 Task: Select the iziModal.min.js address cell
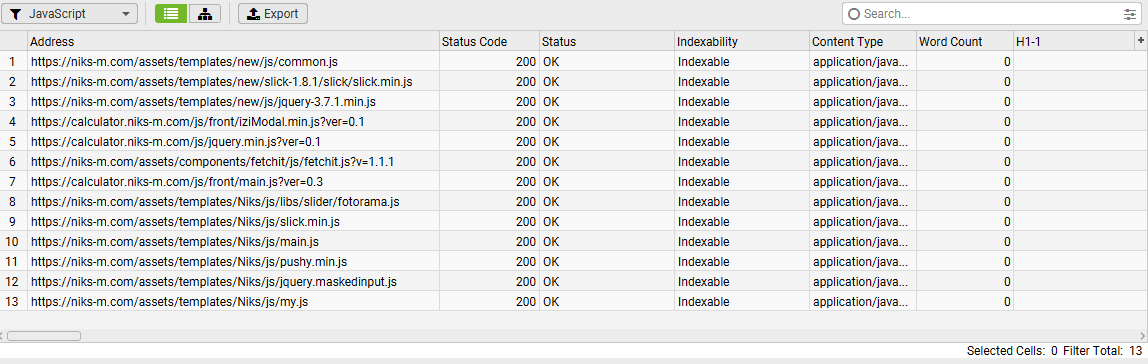click(233, 122)
